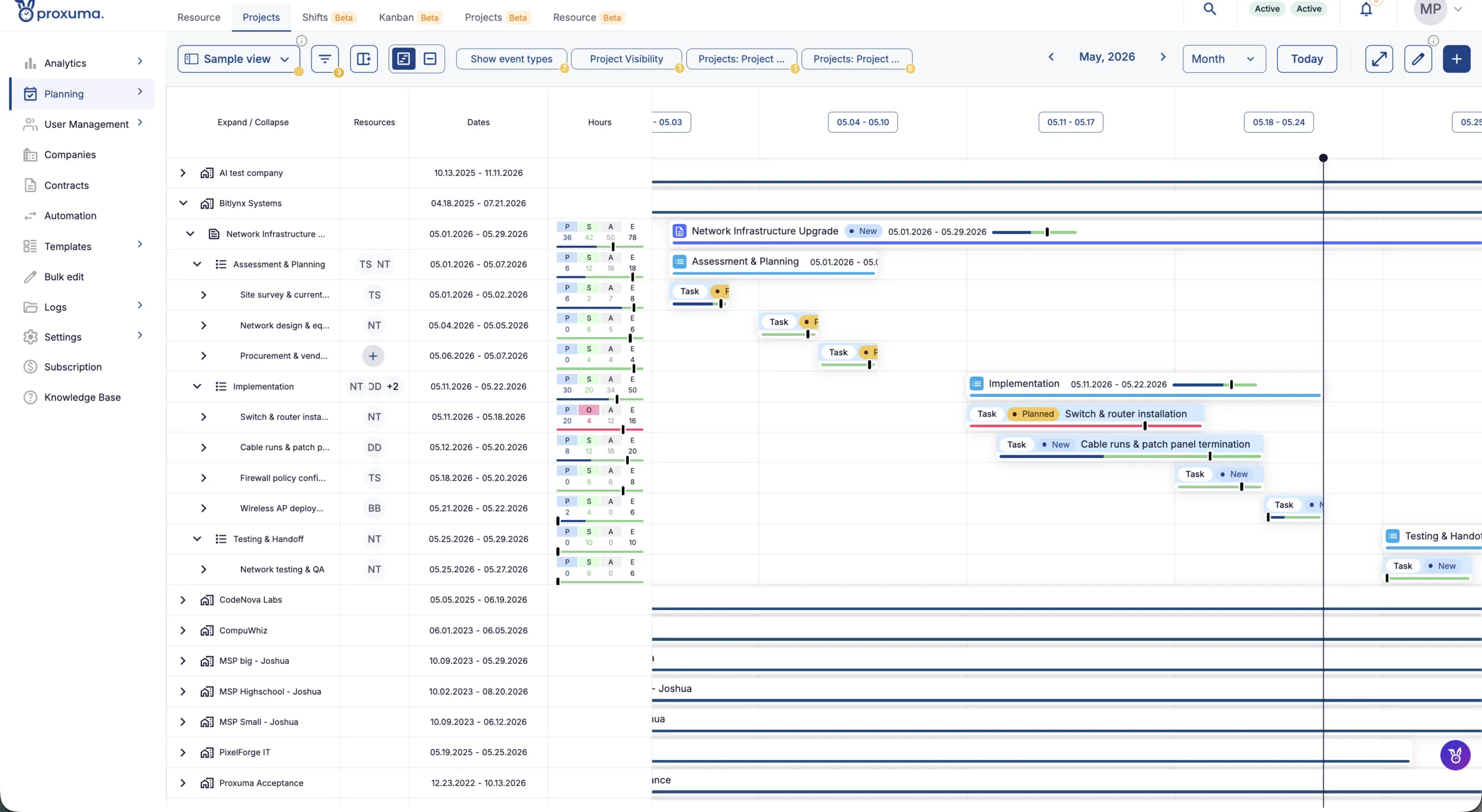Open Companies in the sidebar
Image resolution: width=1482 pixels, height=812 pixels.
pyautogui.click(x=70, y=154)
